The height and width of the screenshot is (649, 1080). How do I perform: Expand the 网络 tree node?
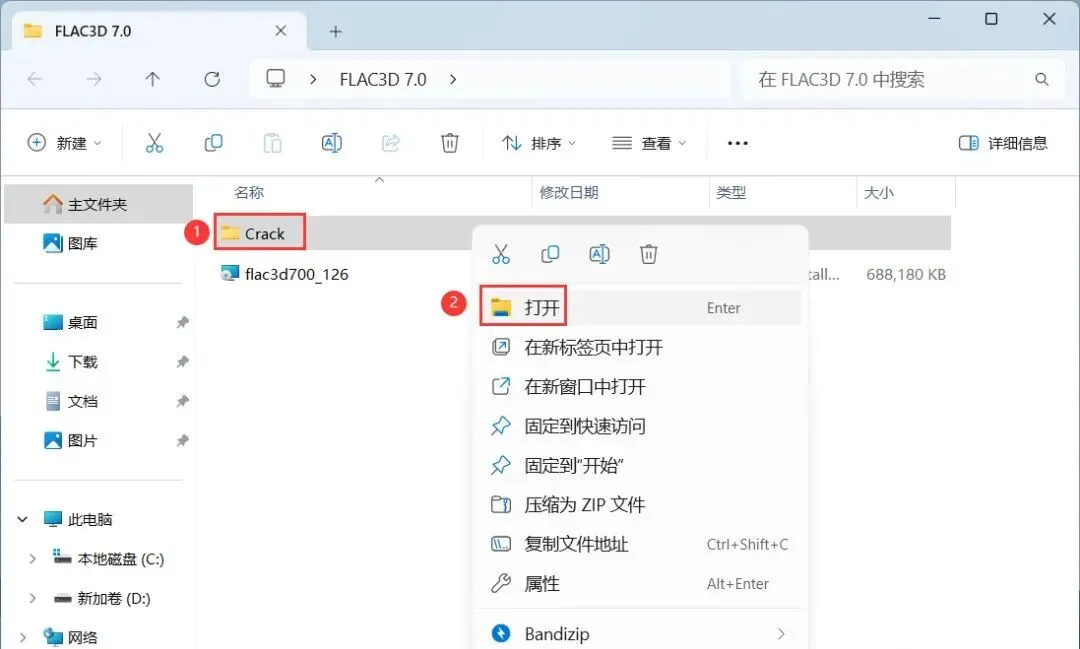click(23, 637)
